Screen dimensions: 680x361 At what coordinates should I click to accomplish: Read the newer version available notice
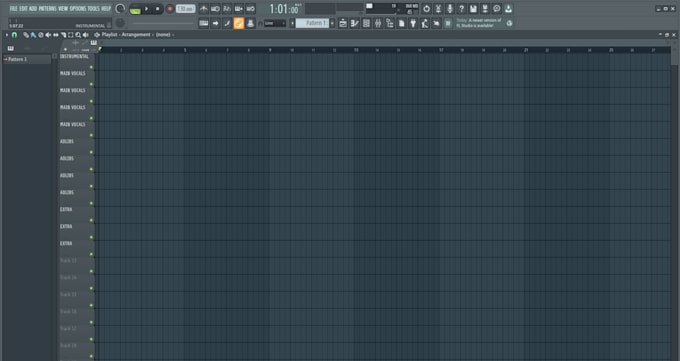click(479, 23)
